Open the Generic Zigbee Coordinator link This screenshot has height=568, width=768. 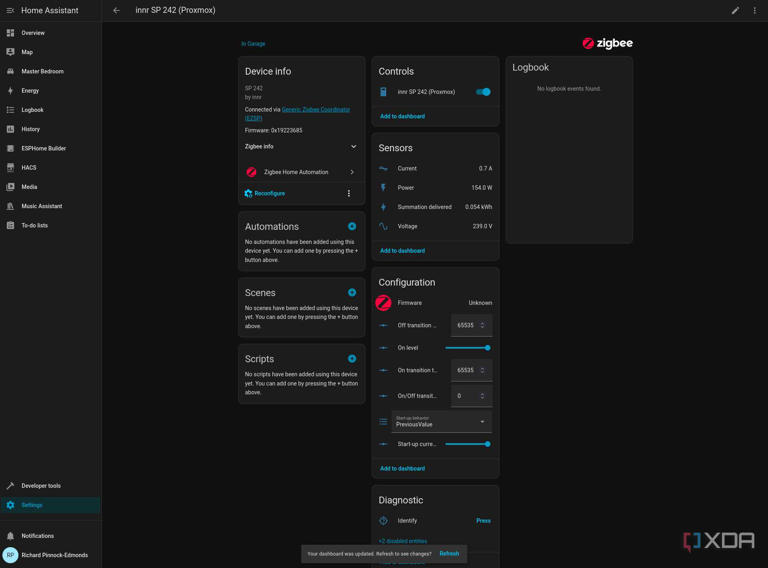click(x=315, y=110)
